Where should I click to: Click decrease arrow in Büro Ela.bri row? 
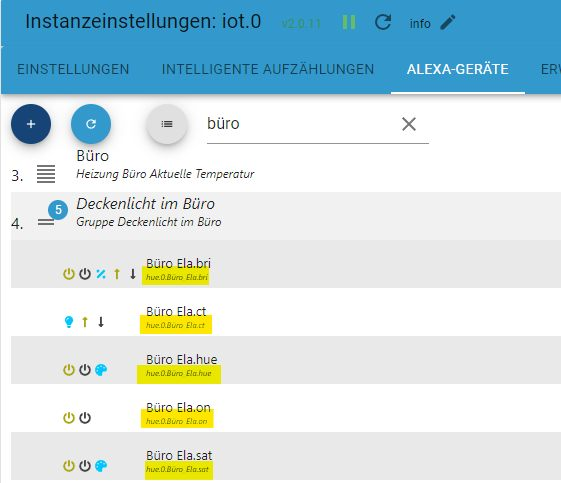point(133,274)
